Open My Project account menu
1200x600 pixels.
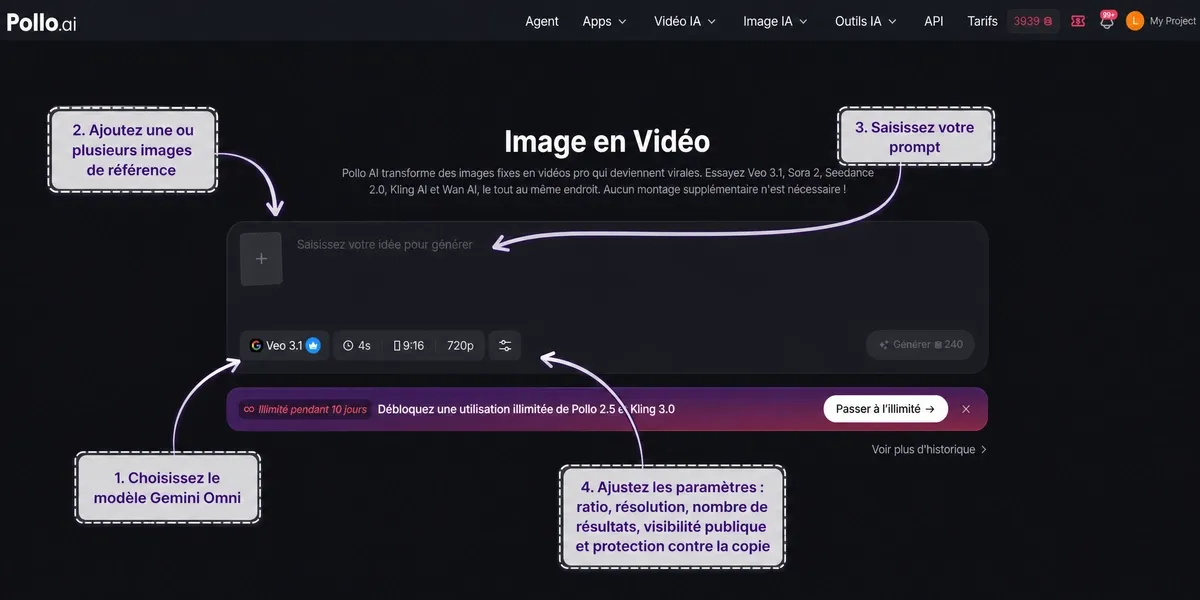point(1173,21)
